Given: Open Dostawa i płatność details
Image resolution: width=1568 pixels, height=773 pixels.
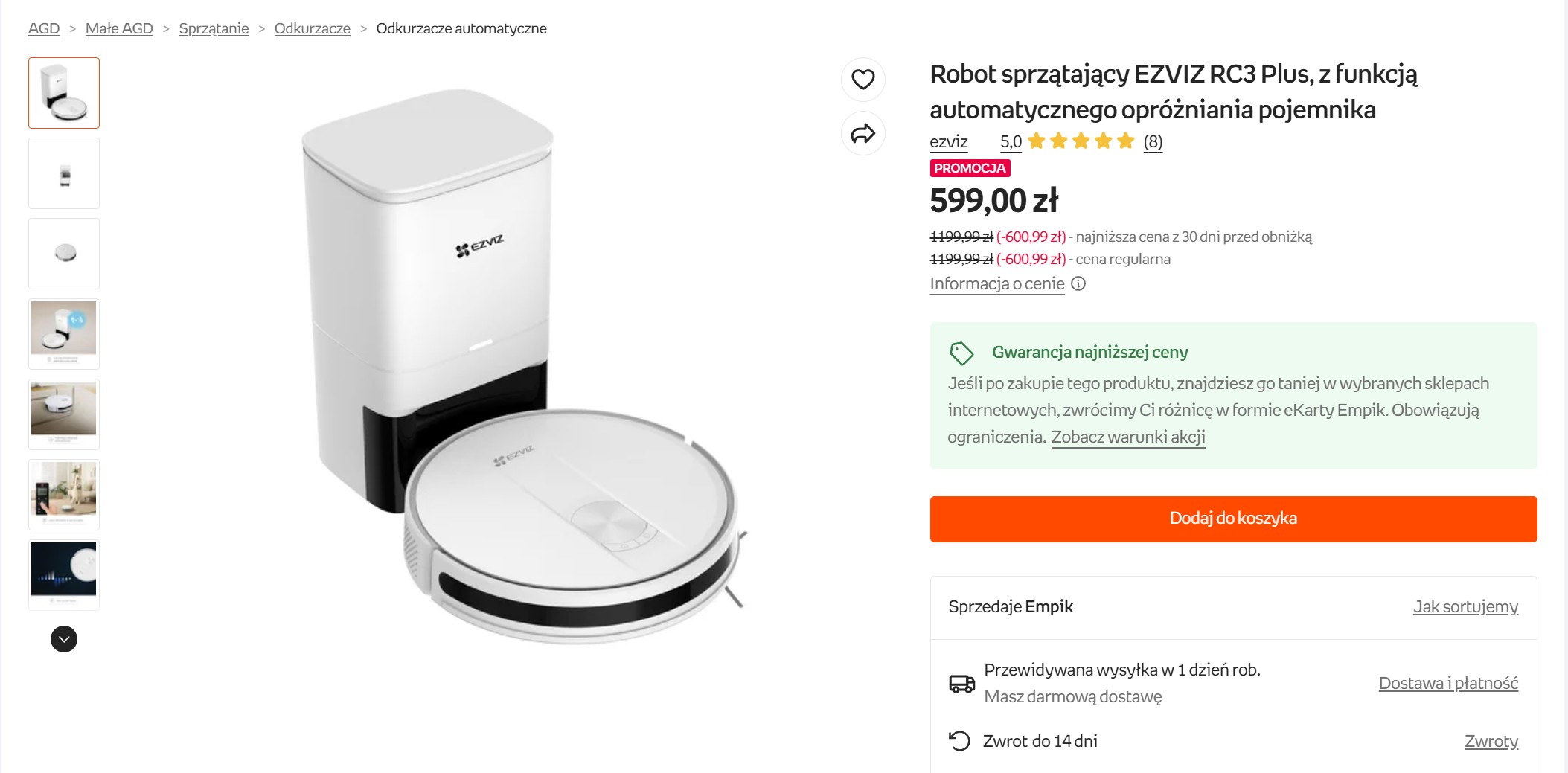Looking at the screenshot, I should tap(1448, 683).
